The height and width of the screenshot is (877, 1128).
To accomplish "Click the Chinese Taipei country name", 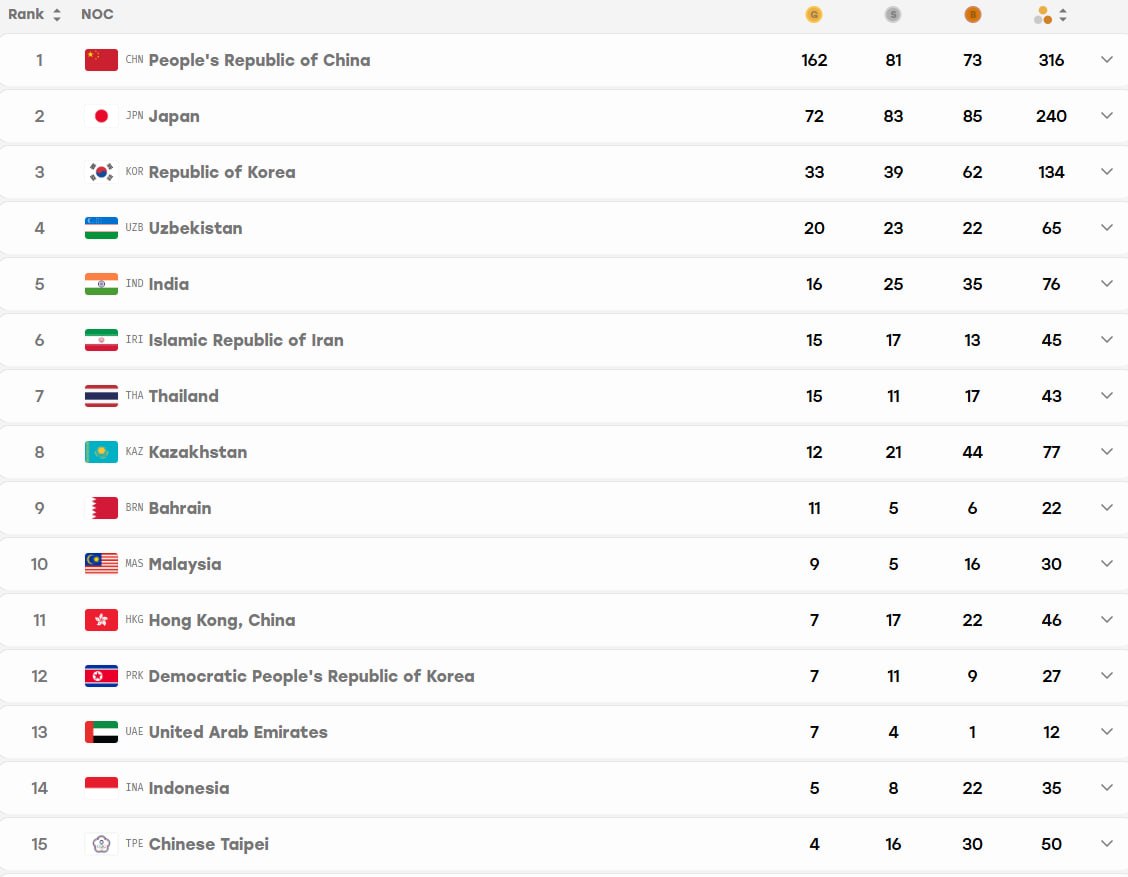I will tap(209, 845).
